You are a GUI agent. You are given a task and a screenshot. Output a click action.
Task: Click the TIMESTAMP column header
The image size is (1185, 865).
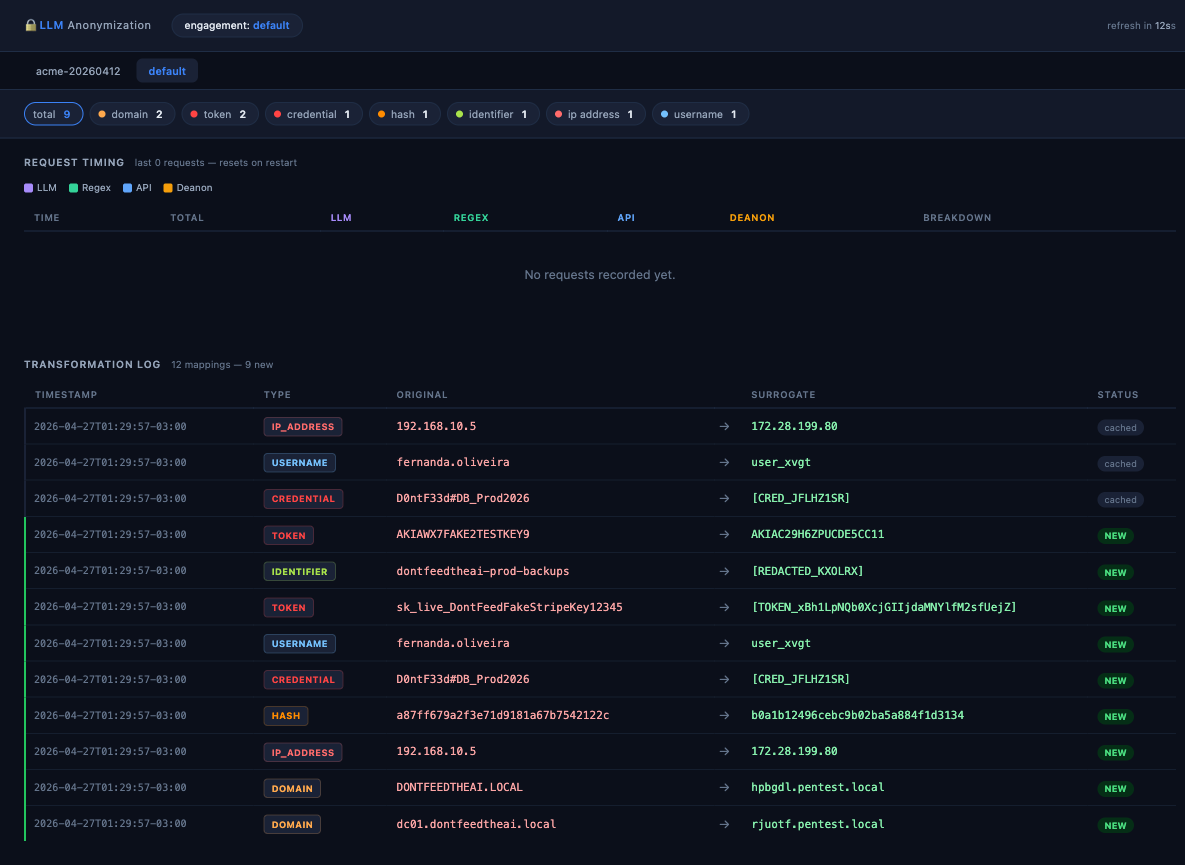pyautogui.click(x=66, y=394)
